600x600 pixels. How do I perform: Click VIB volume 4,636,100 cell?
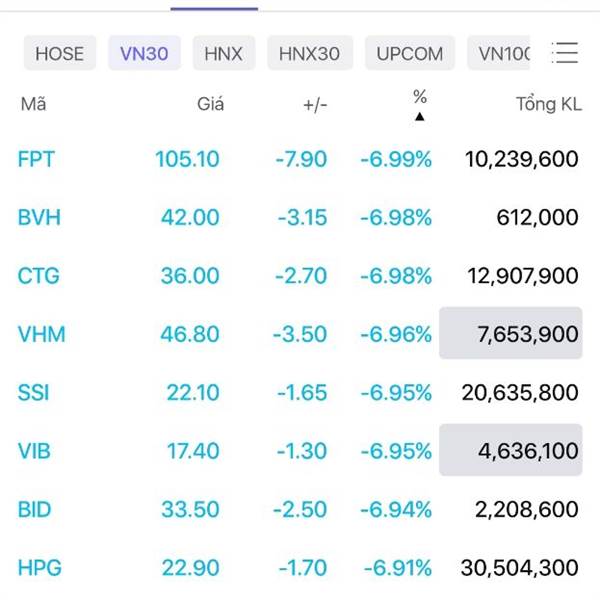511,450
